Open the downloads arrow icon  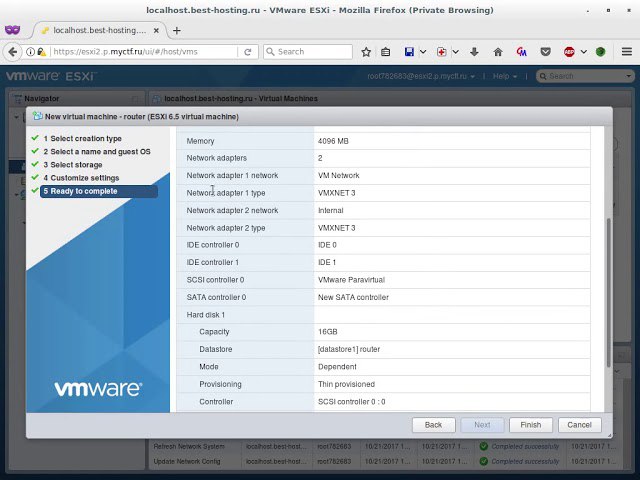point(474,52)
